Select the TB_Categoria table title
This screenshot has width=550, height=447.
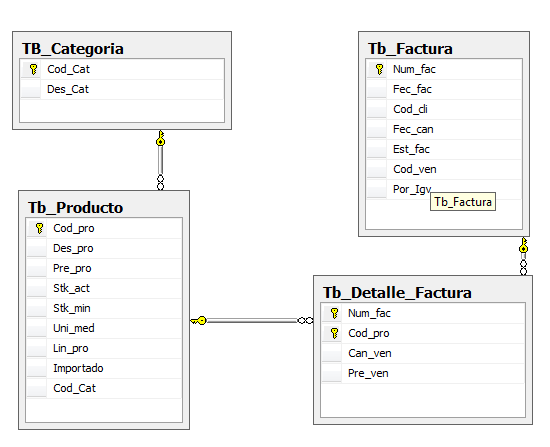click(73, 48)
